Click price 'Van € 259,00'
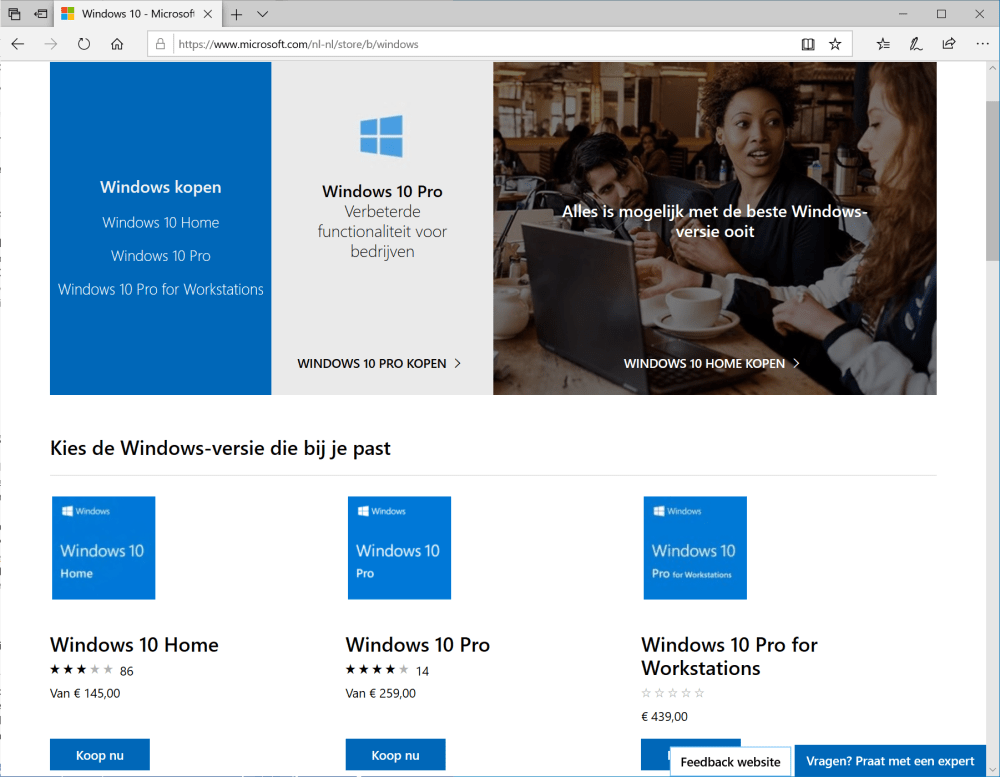Viewport: 1000px width, 777px height. coord(381,693)
